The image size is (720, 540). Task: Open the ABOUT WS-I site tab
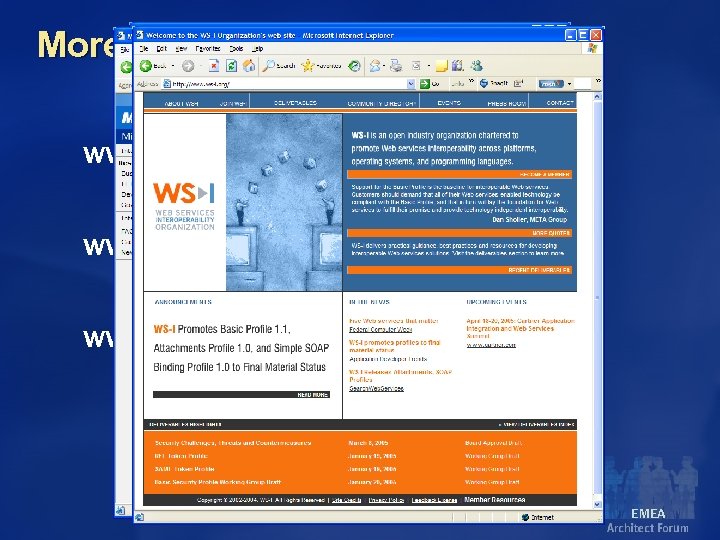(181, 103)
